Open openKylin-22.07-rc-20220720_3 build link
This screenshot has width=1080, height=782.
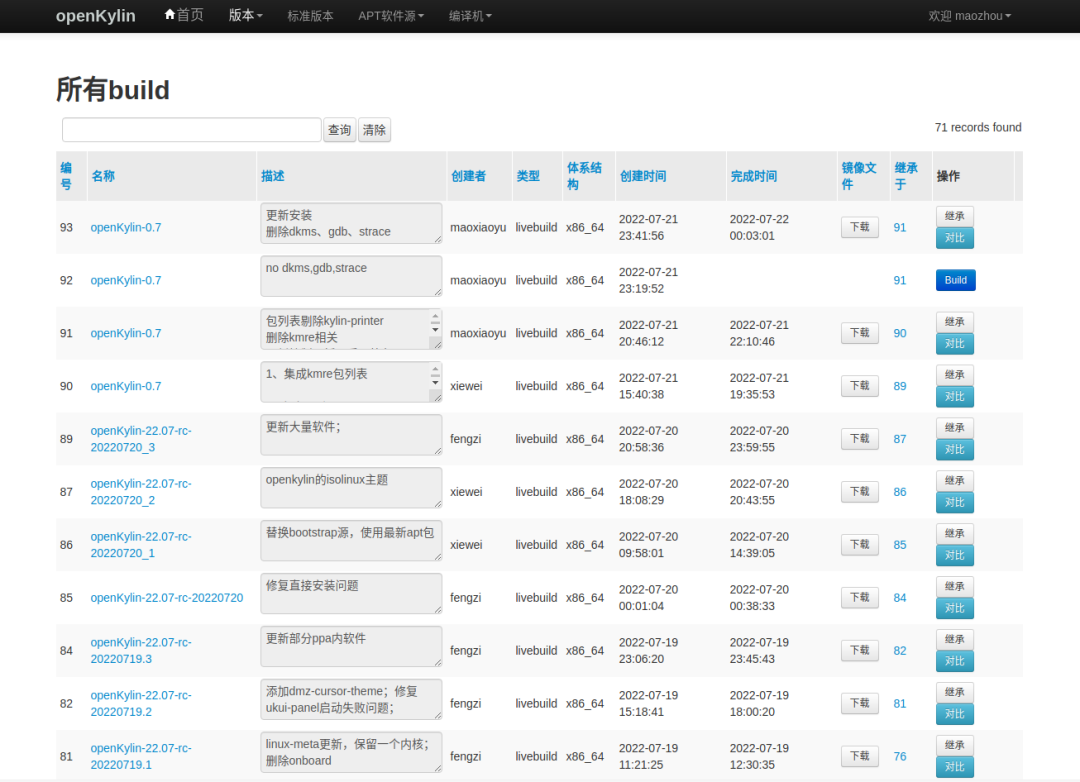(x=141, y=439)
